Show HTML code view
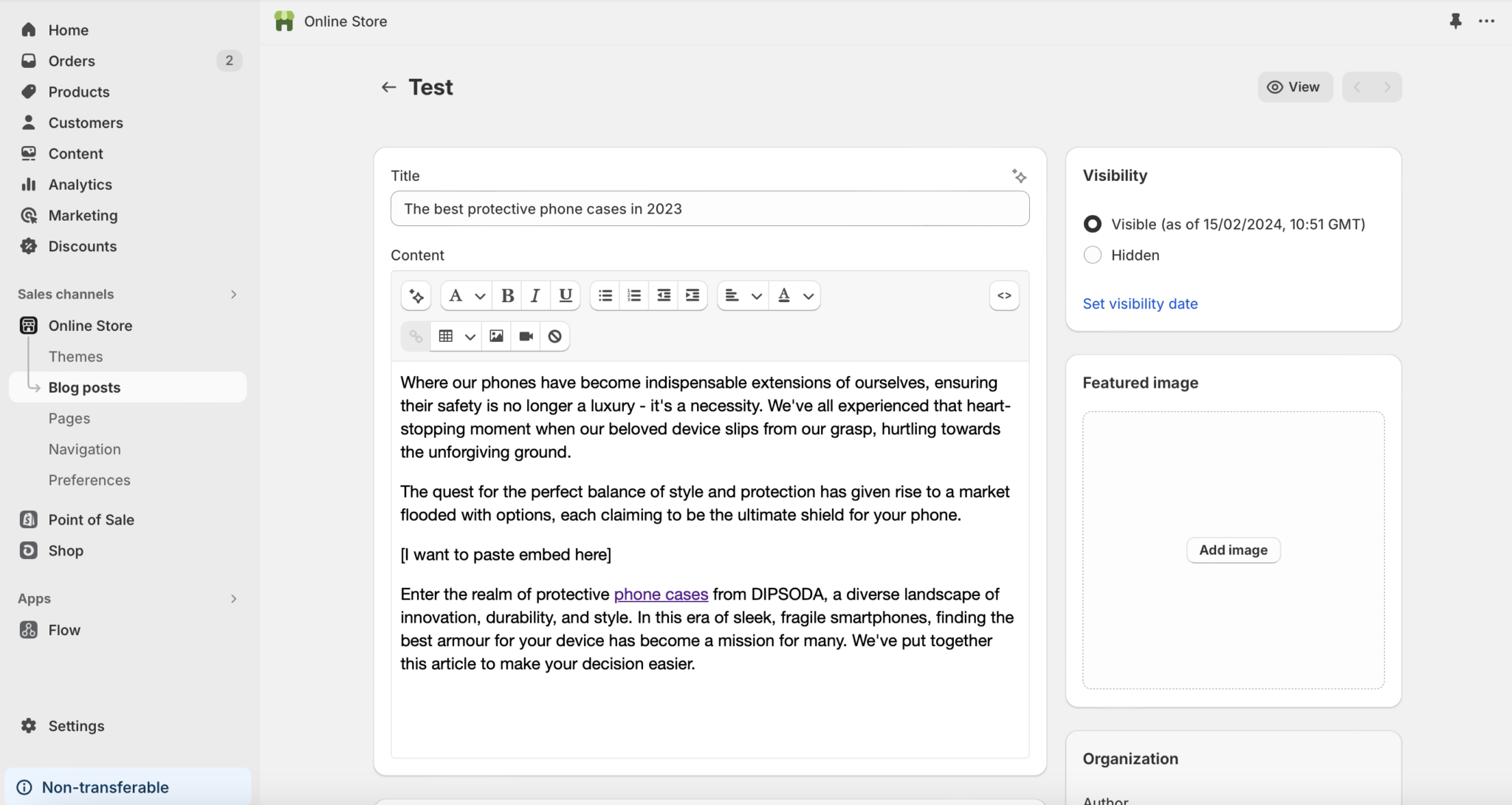This screenshot has height=805, width=1512. click(x=1004, y=295)
